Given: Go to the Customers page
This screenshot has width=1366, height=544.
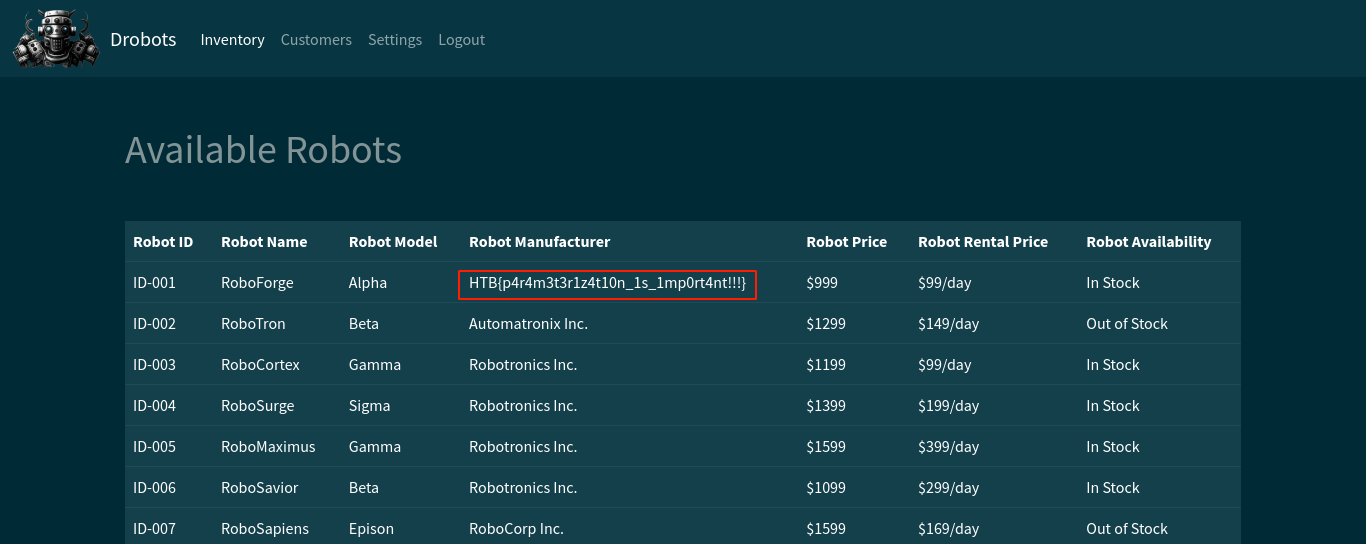Looking at the screenshot, I should (316, 40).
